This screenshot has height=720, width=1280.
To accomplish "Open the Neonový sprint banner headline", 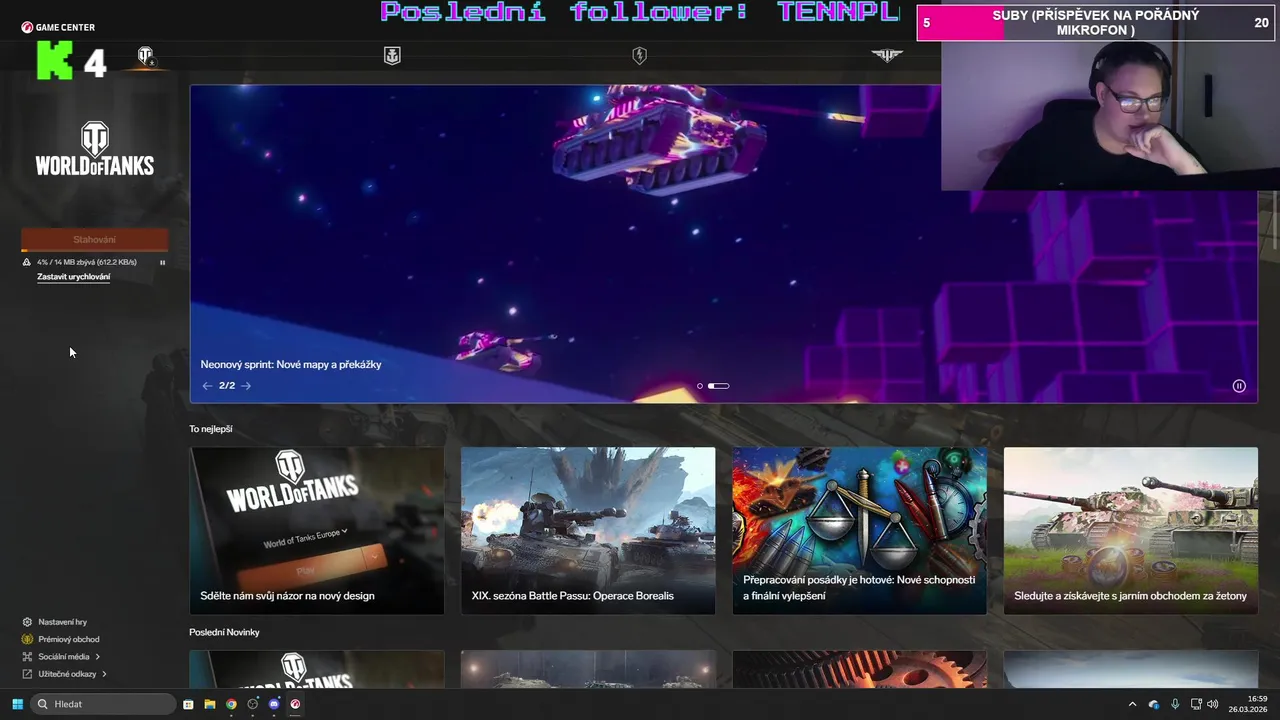I will tap(291, 365).
